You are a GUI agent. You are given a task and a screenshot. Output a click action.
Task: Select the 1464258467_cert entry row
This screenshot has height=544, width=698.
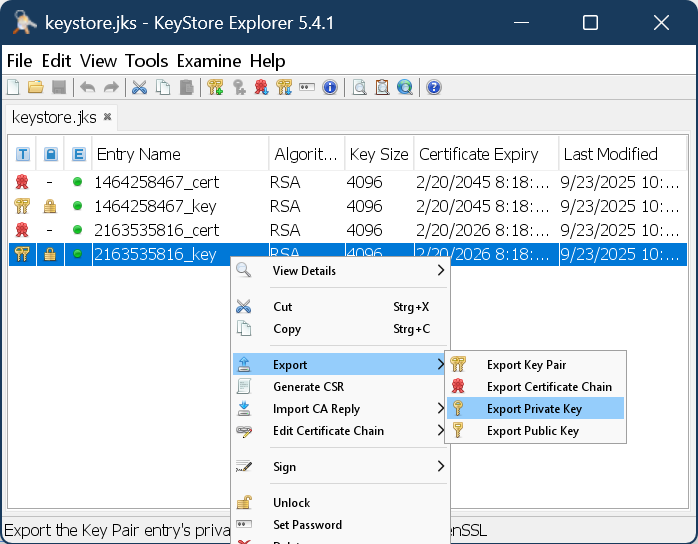157,182
